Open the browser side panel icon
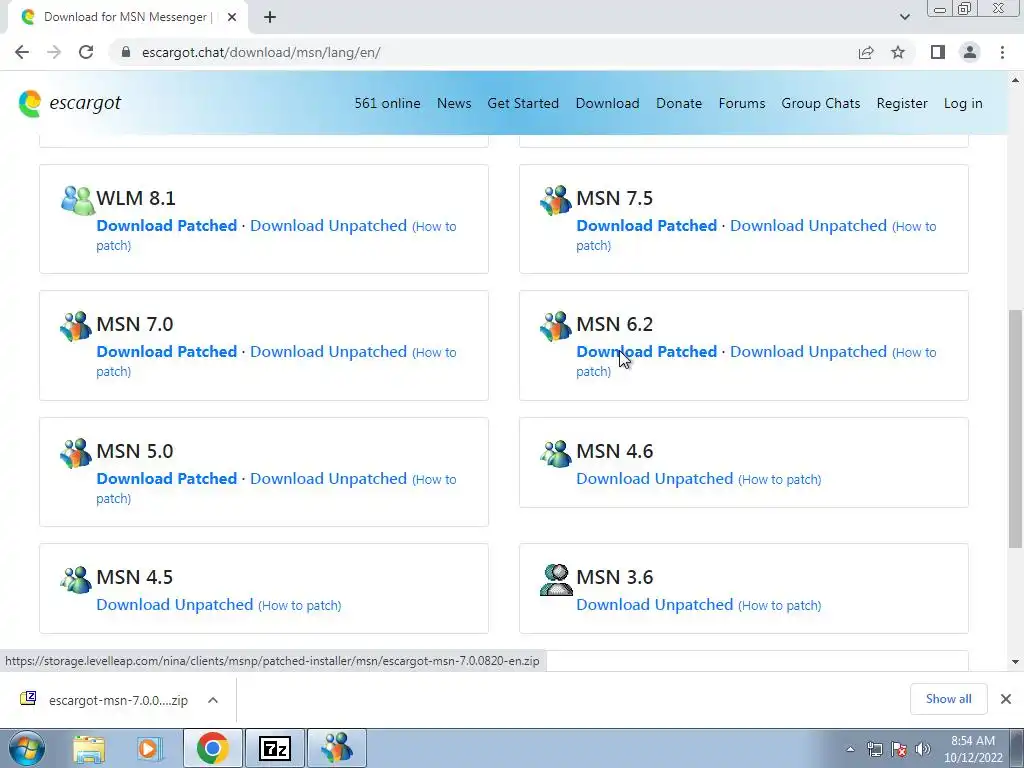This screenshot has width=1024, height=768. tap(938, 52)
